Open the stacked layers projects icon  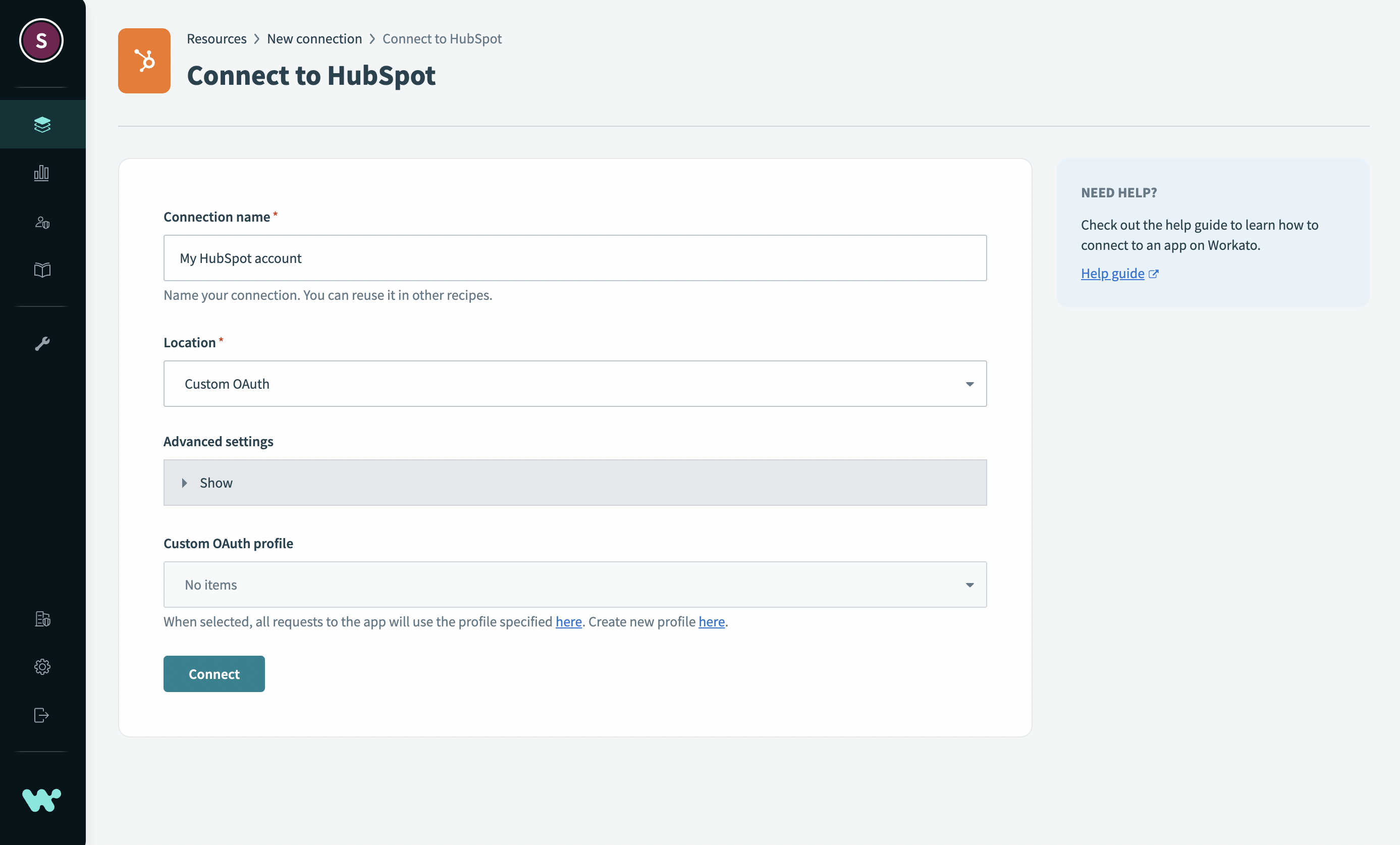(42, 125)
